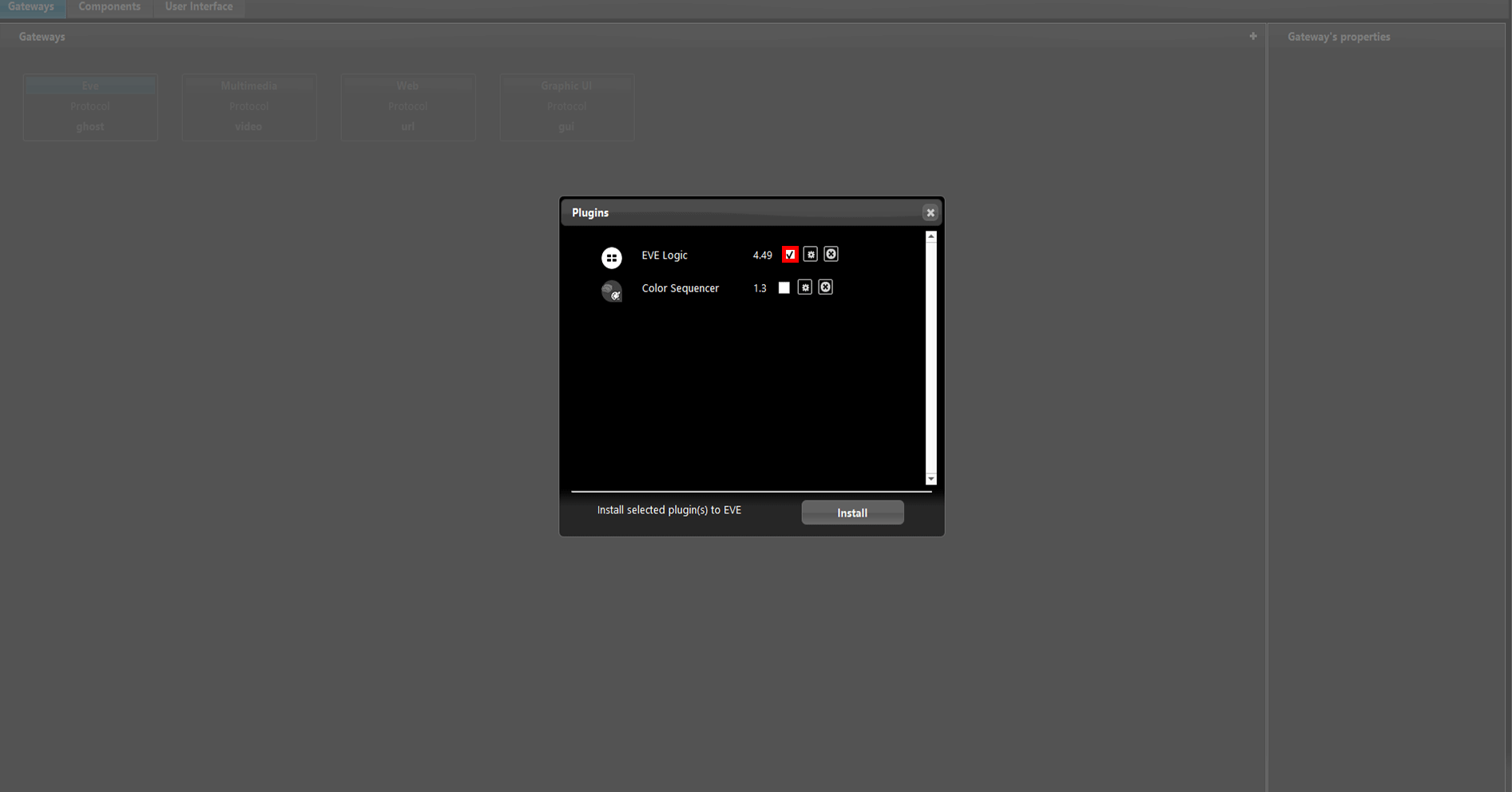The image size is (1512, 792).
Task: Click the plugin list scroll down arrow
Action: 931,479
